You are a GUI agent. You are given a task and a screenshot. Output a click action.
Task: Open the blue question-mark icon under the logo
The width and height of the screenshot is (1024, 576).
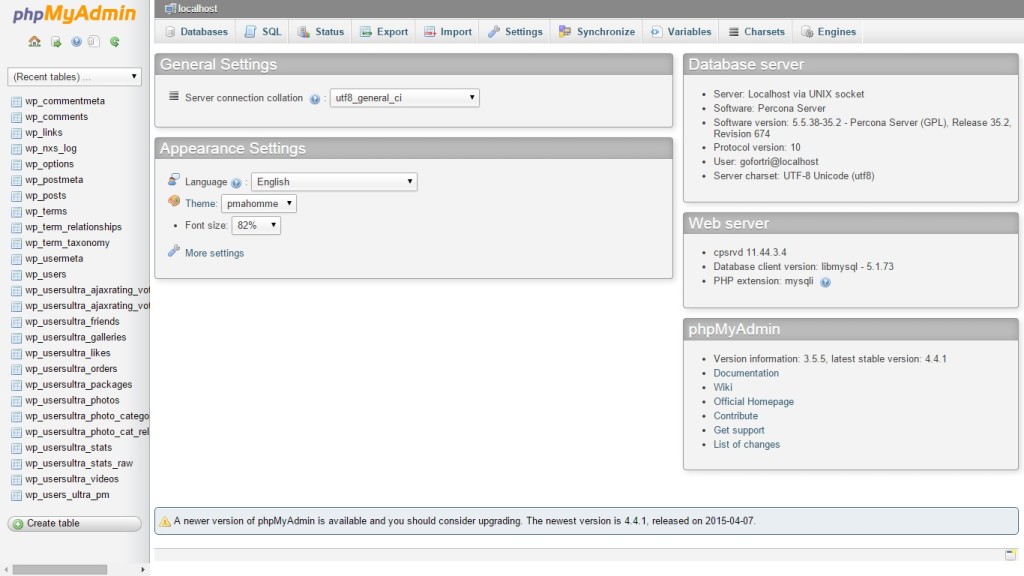pos(76,42)
